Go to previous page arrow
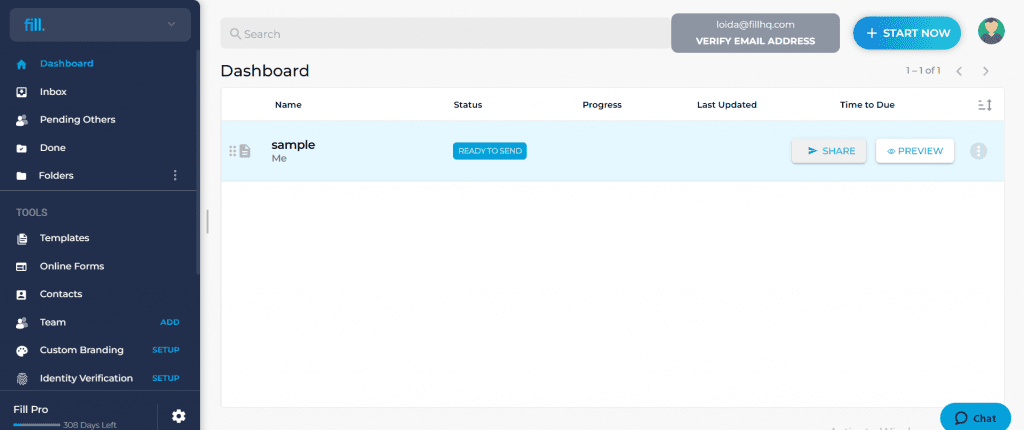The height and width of the screenshot is (430, 1024). 959,71
